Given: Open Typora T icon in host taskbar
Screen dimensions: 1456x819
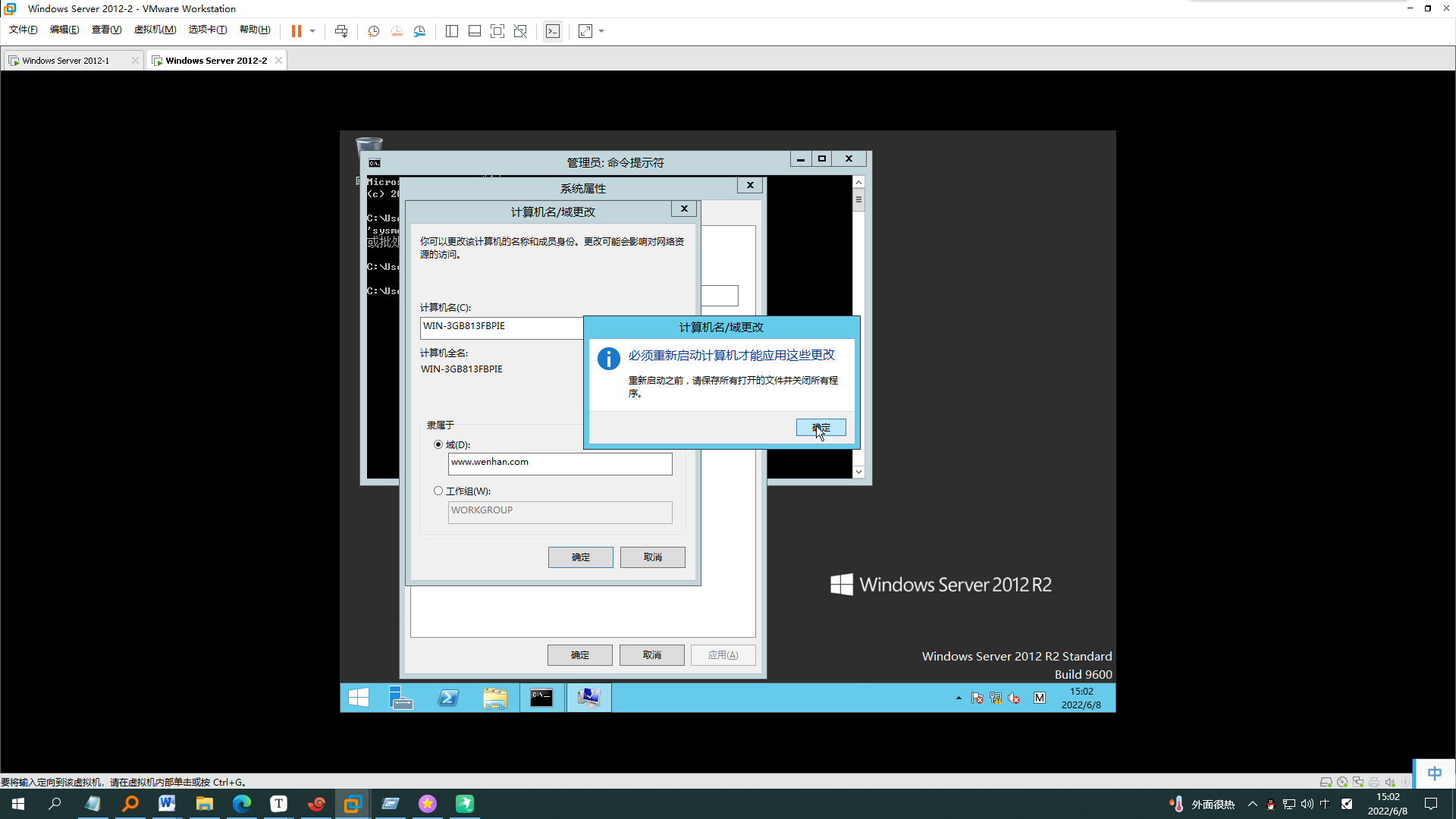Looking at the screenshot, I should coord(278,804).
